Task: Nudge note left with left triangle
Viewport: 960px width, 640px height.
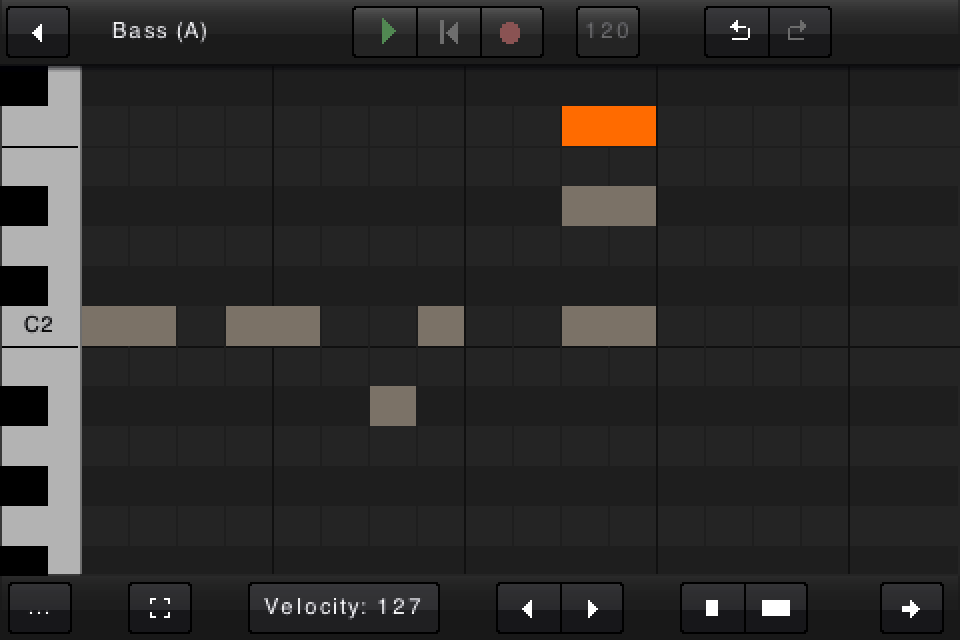Action: [528, 608]
